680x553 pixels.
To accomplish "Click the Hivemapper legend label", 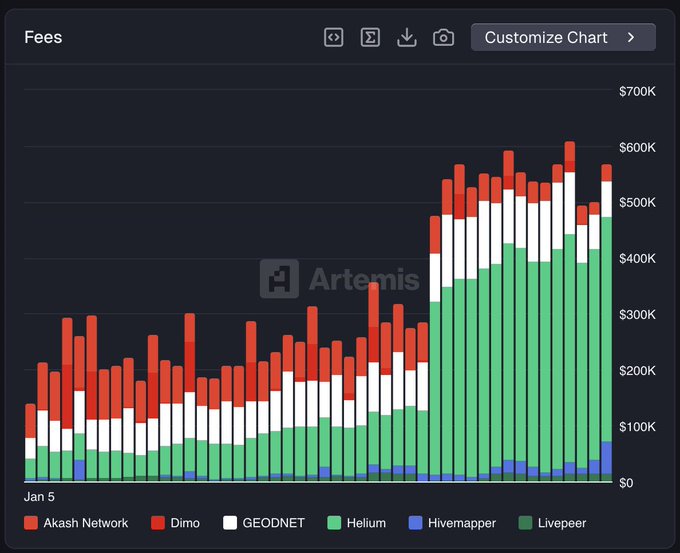I will (462, 523).
